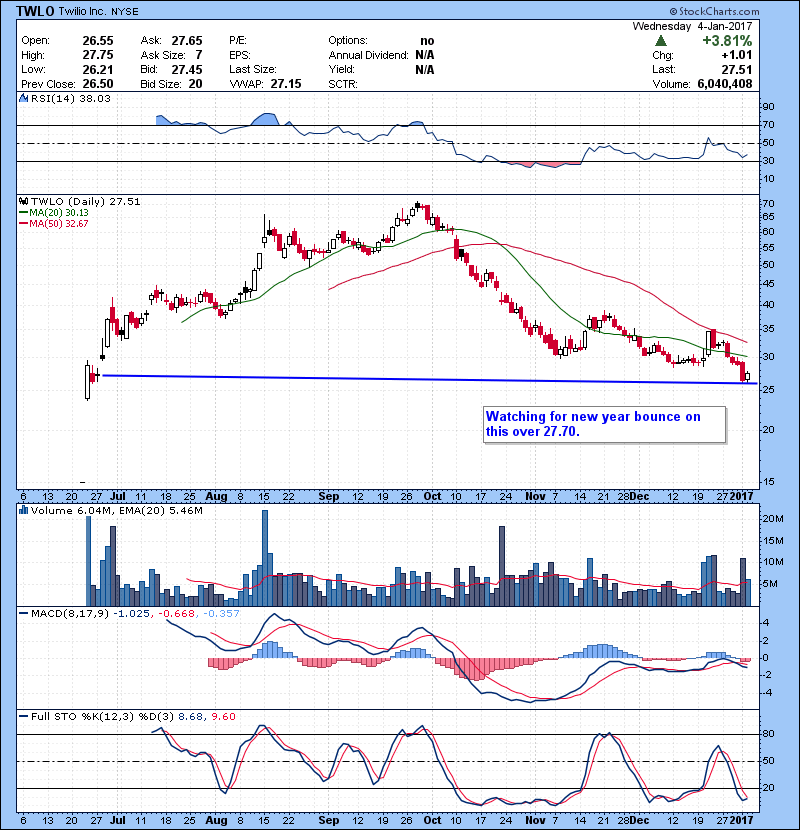Screen dimensions: 800x830
Task: Click the Ask Size value 7
Action: [199, 55]
